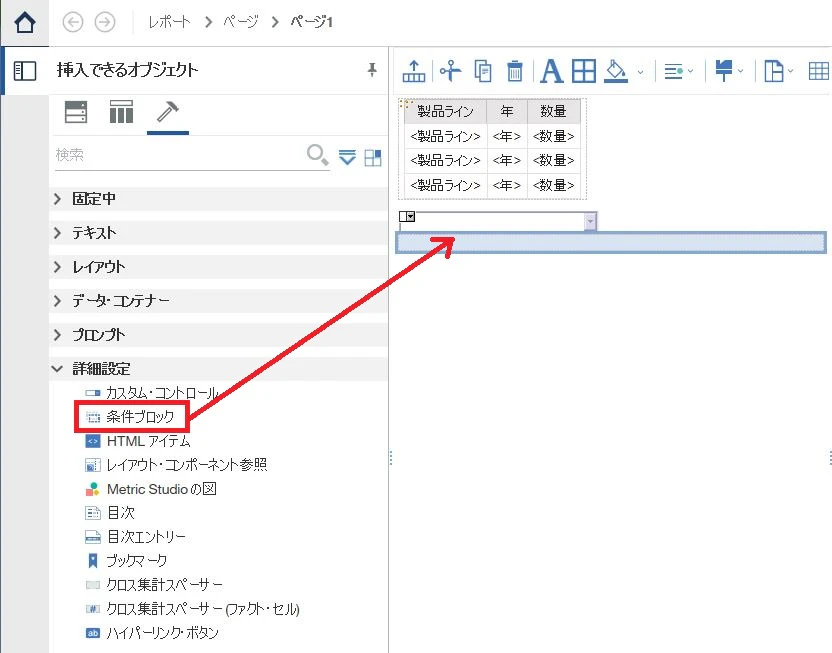Click the insert table icon
This screenshot has width=832, height=653.
[x=819, y=71]
